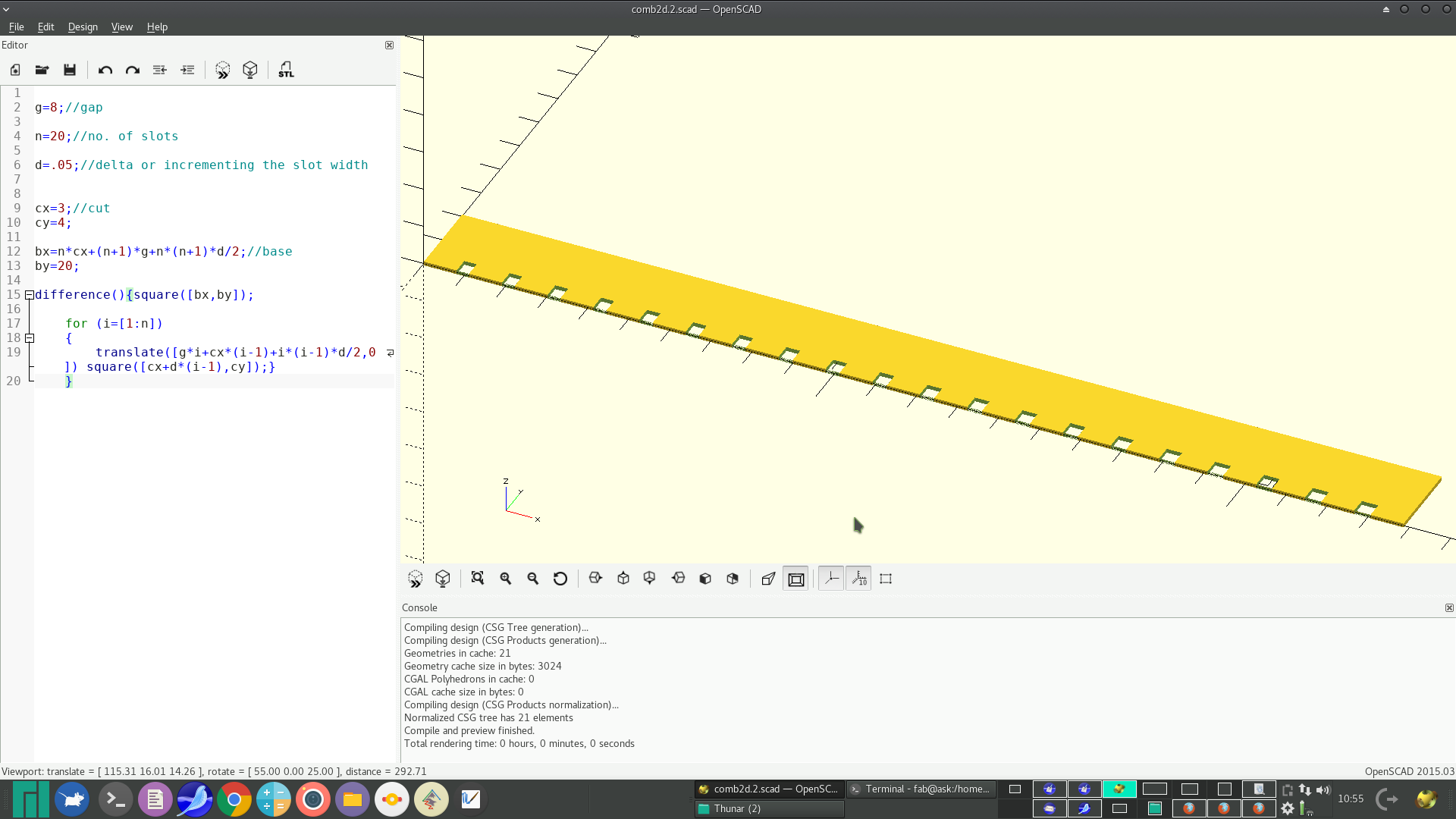Collapse the for-loop fold marker at line 18
Image resolution: width=1456 pixels, height=819 pixels.
click(x=30, y=338)
